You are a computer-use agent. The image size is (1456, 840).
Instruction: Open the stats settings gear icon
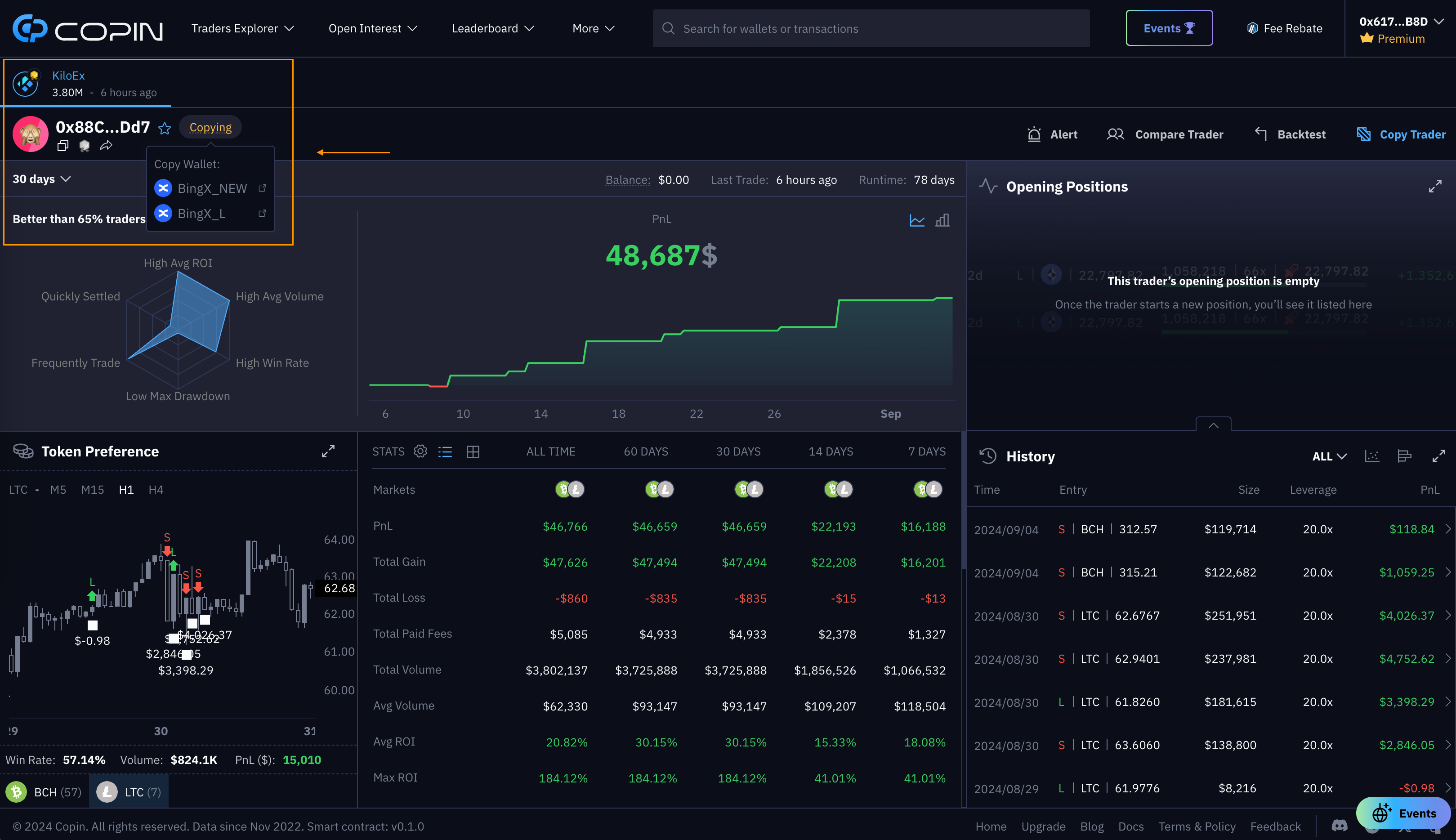coord(420,451)
